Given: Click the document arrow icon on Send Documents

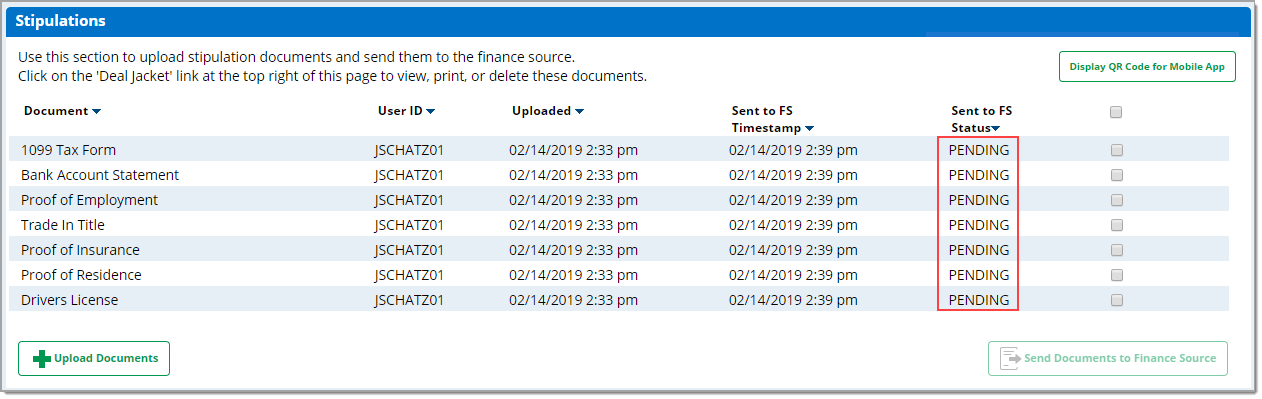Looking at the screenshot, I should (1010, 358).
